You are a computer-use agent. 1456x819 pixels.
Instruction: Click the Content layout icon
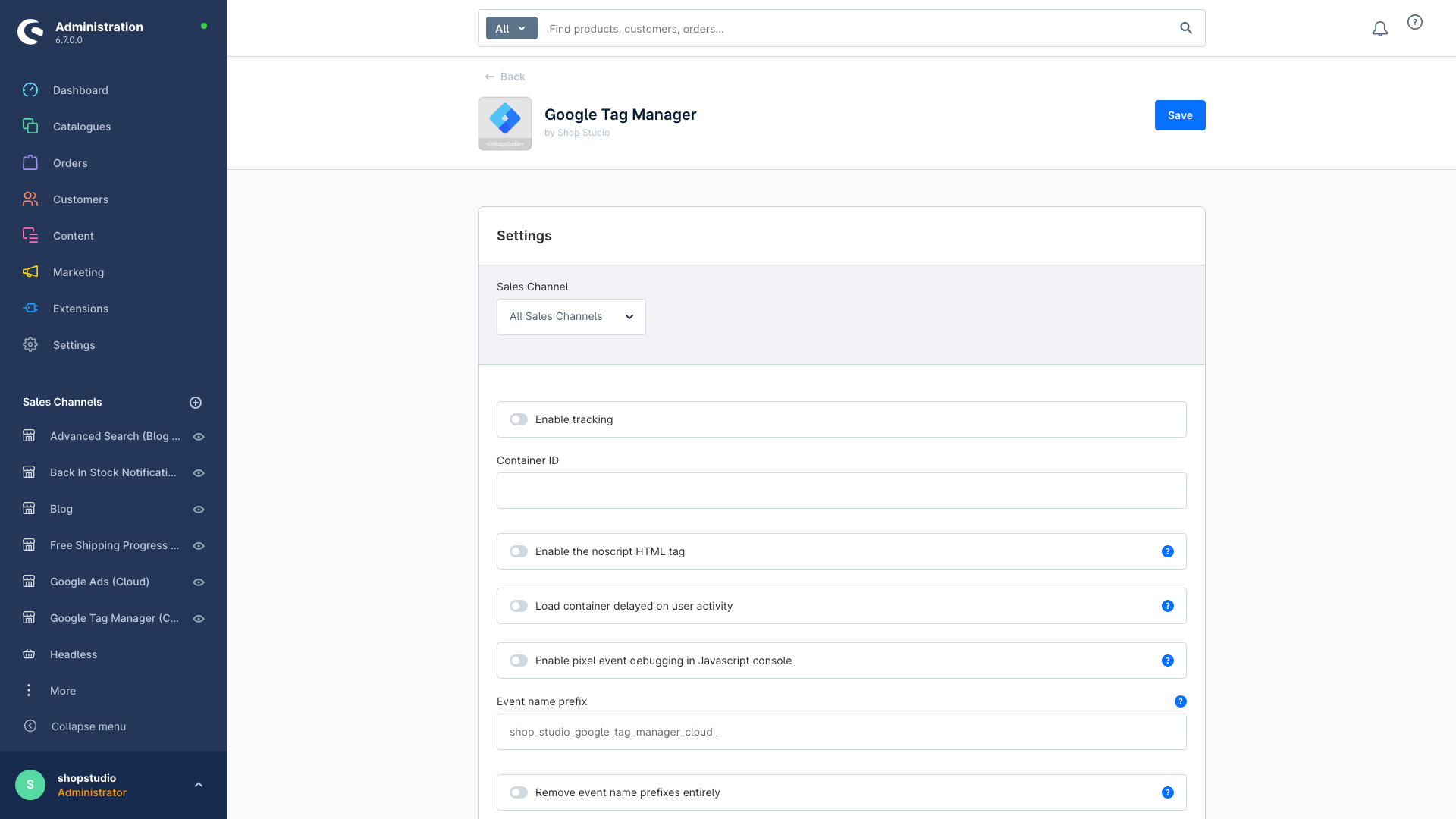pos(30,236)
